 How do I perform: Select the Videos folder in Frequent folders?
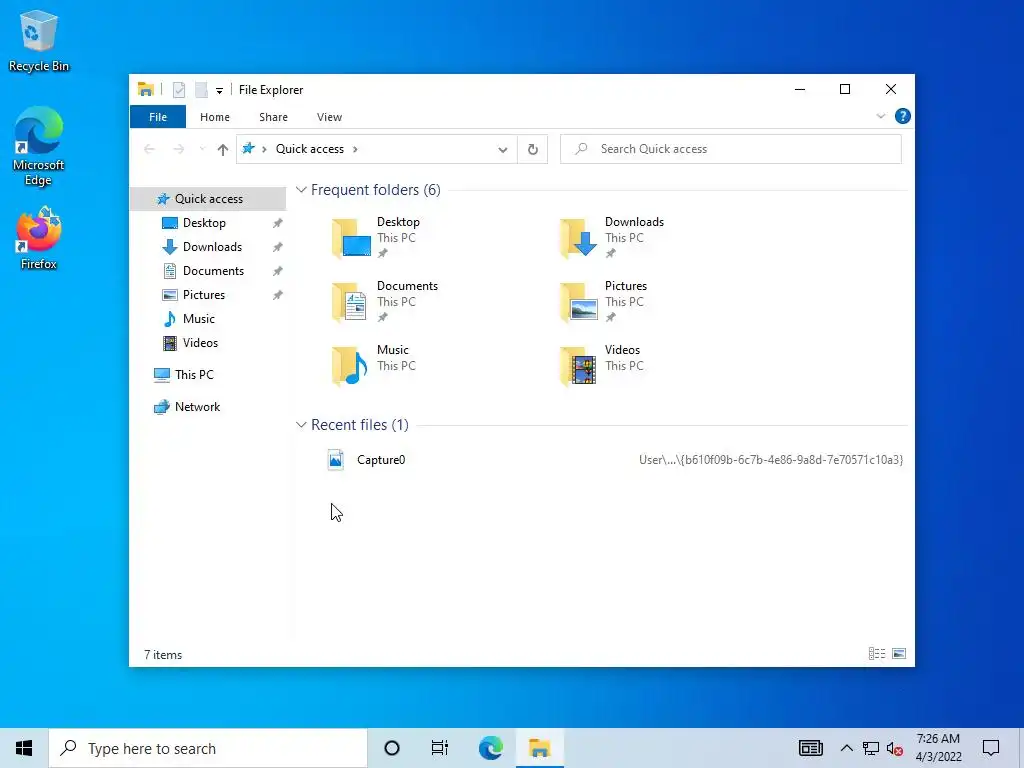[602, 365]
